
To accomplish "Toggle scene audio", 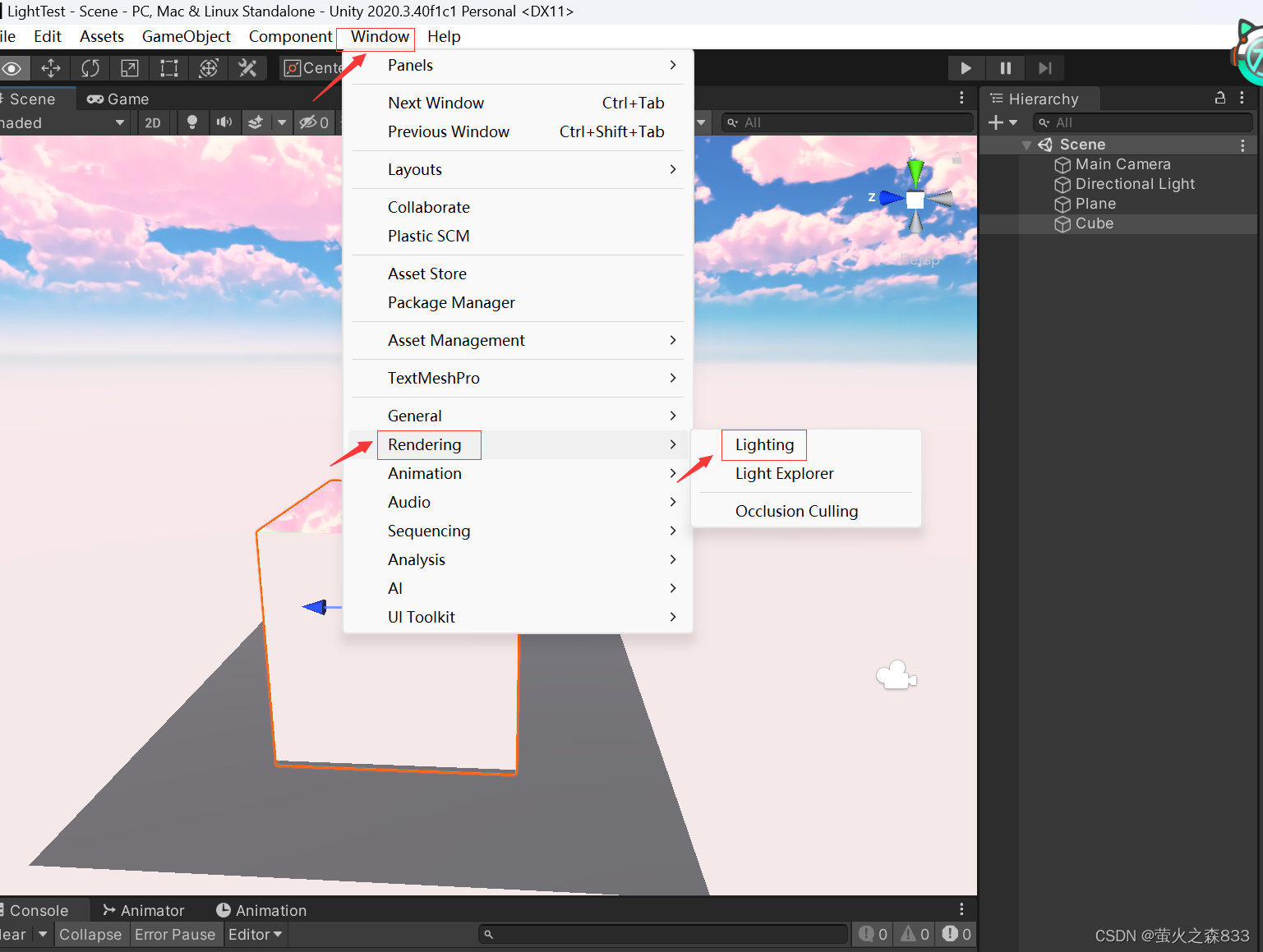I will pos(224,122).
